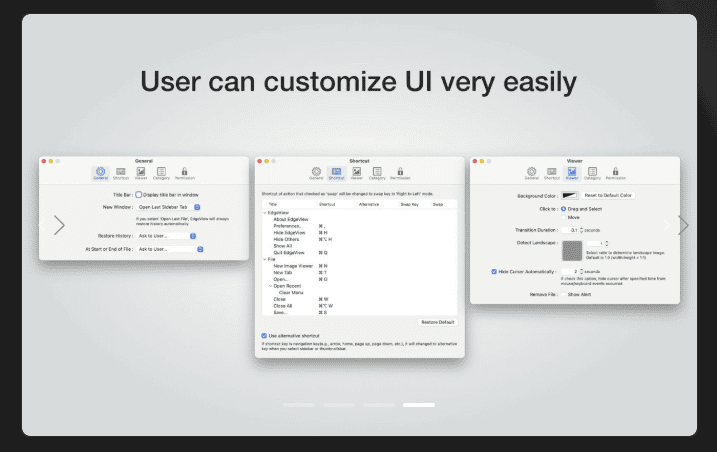The height and width of the screenshot is (452, 717).
Task: Switch to Category icon in Viewer window
Action: [592, 173]
